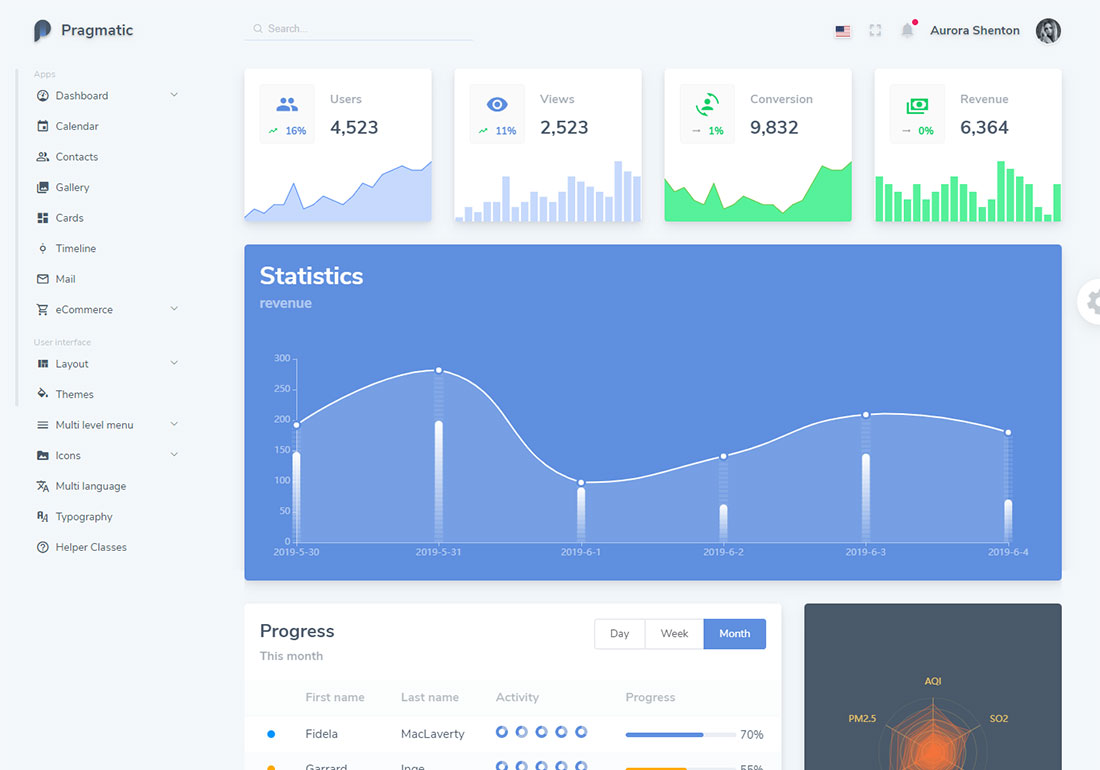
Task: Click the Dashboard gauge icon
Action: [43, 95]
